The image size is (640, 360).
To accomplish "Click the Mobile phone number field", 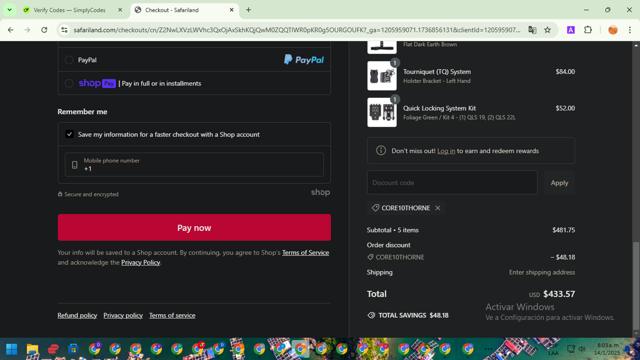I will (194, 165).
